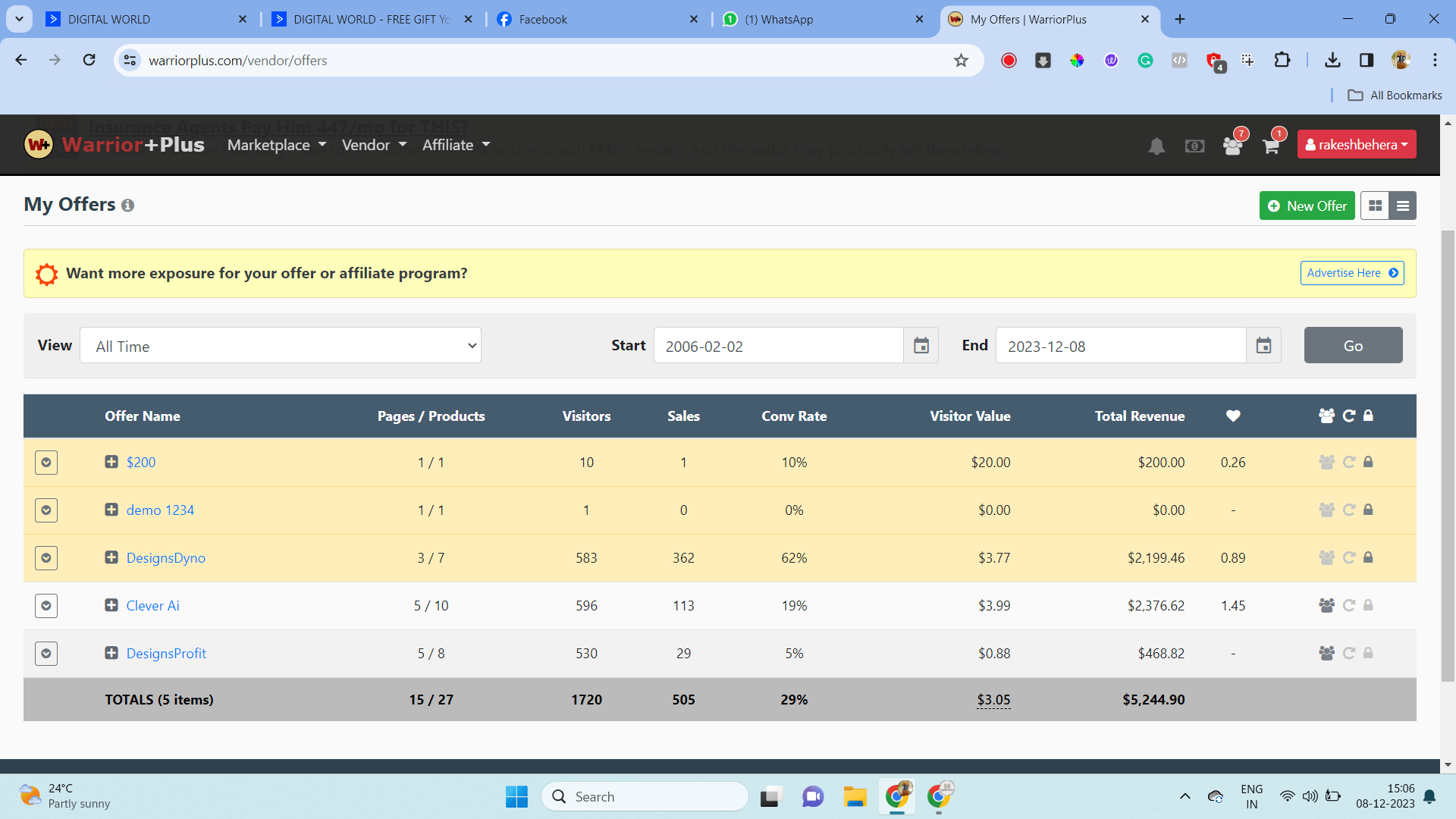Image resolution: width=1456 pixels, height=819 pixels.
Task: Switch to the Facebook browser tab
Action: click(598, 19)
